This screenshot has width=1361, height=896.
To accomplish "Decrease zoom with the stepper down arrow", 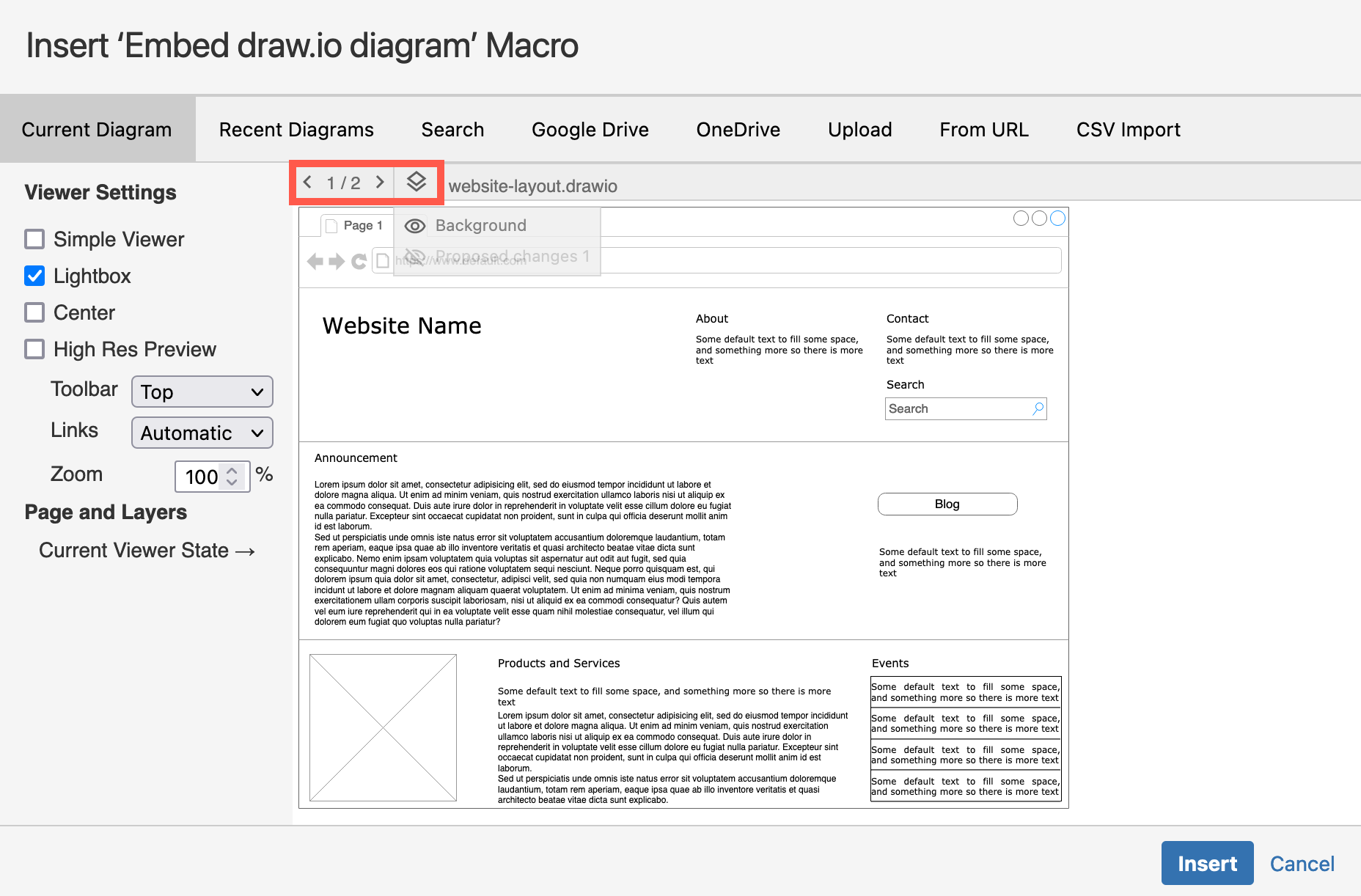I will (x=231, y=482).
